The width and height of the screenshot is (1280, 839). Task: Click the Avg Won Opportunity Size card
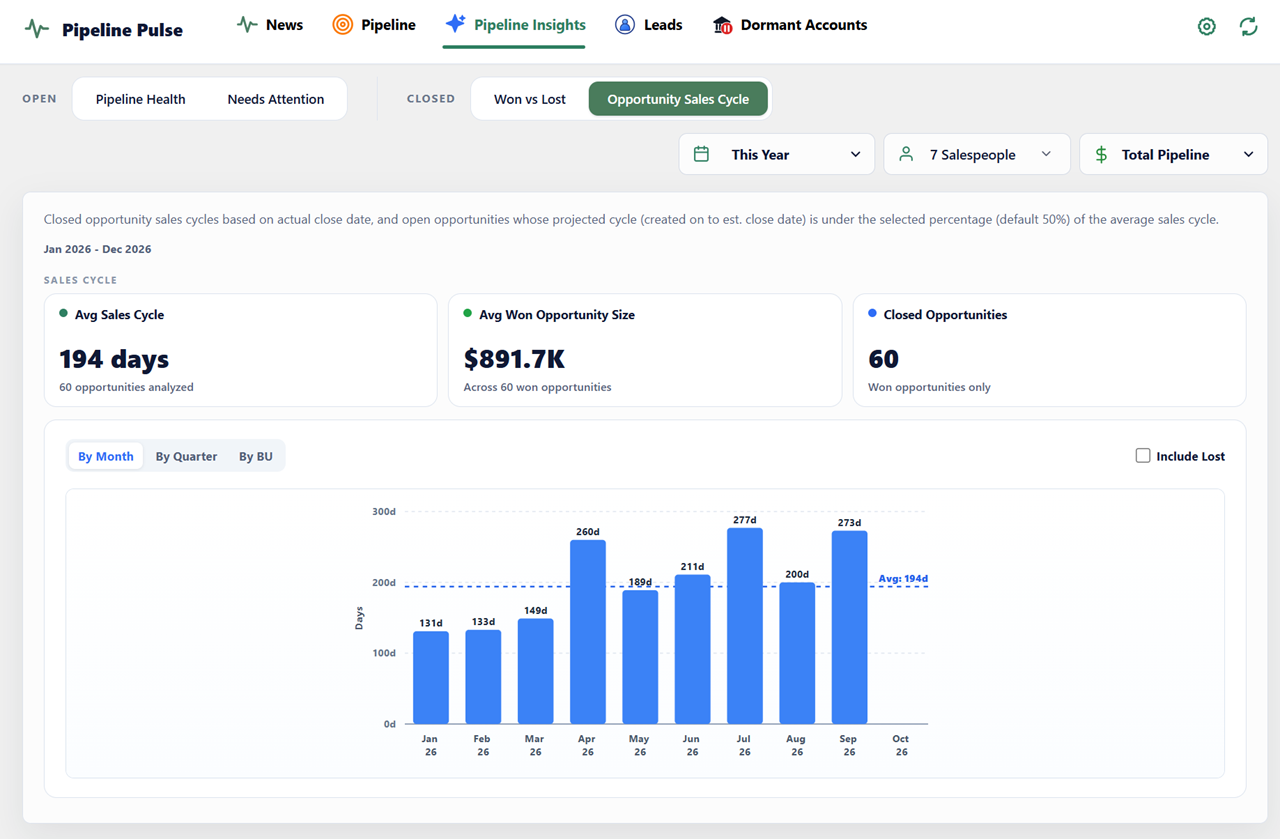click(645, 350)
